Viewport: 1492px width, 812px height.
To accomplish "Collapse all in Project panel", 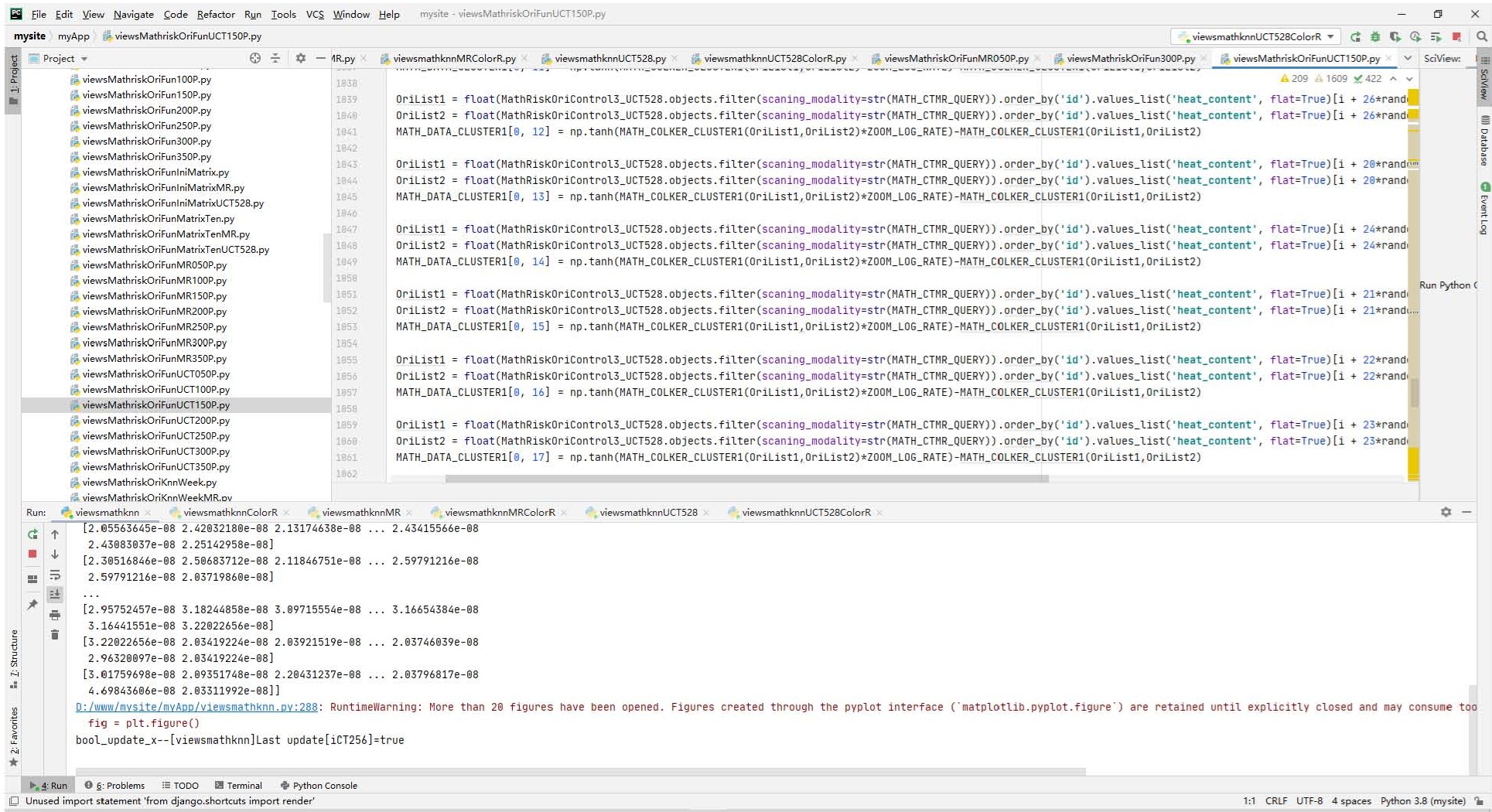I will [x=275, y=58].
